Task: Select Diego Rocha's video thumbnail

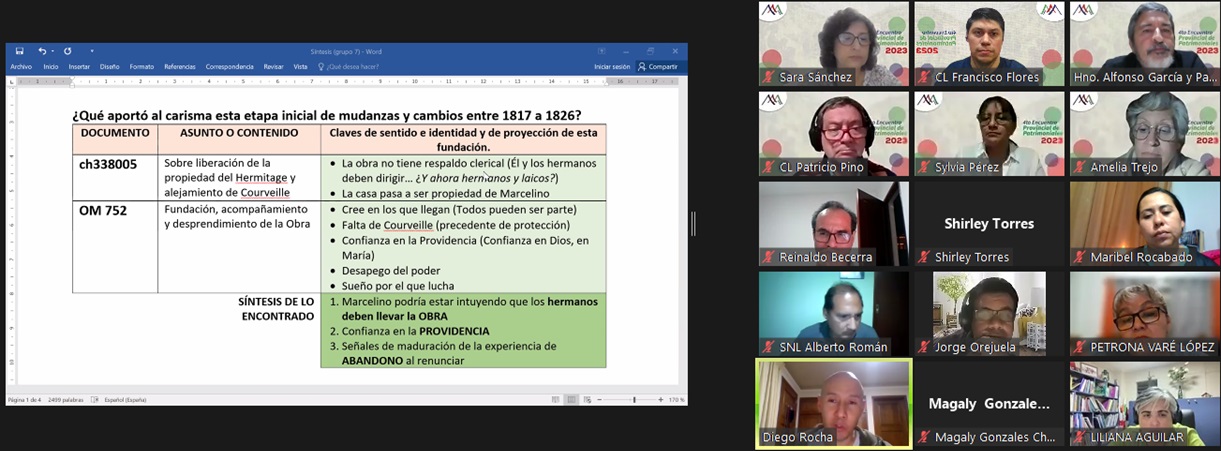Action: (x=833, y=403)
